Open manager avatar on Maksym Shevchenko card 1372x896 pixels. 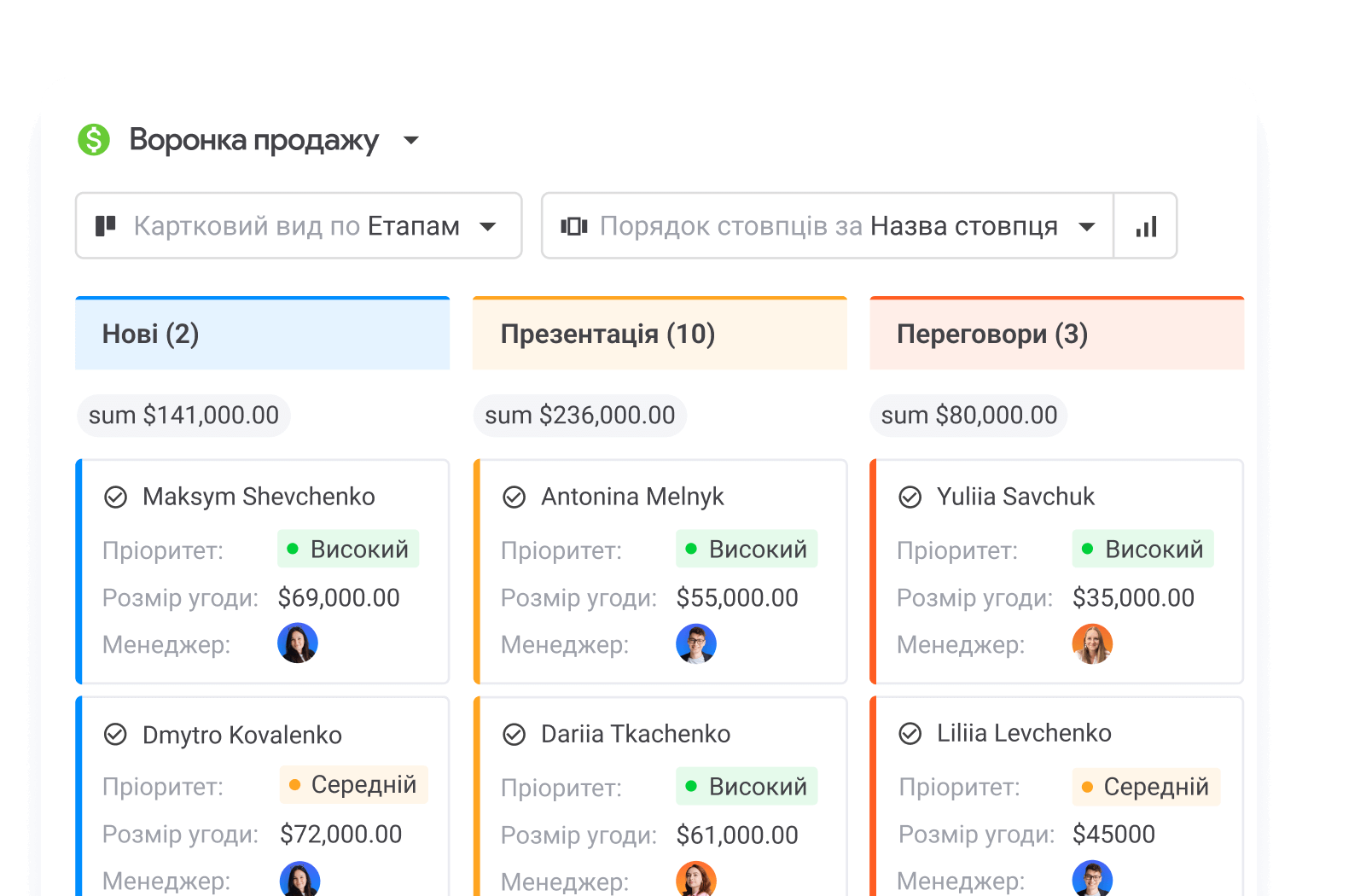[298, 643]
